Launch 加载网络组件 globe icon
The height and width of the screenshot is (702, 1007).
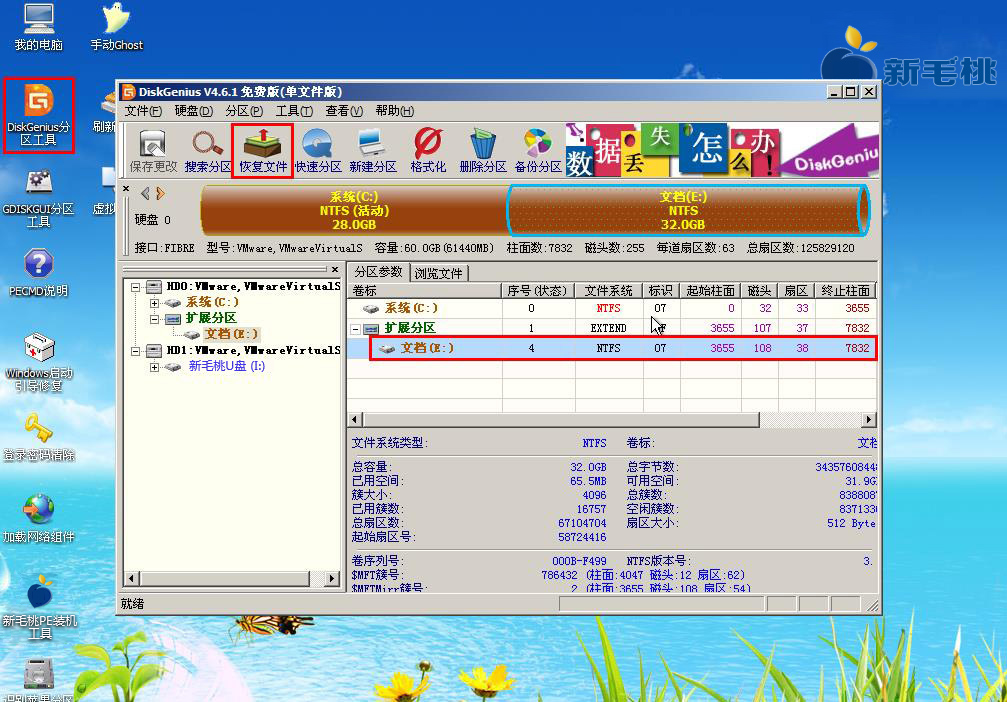[39, 518]
